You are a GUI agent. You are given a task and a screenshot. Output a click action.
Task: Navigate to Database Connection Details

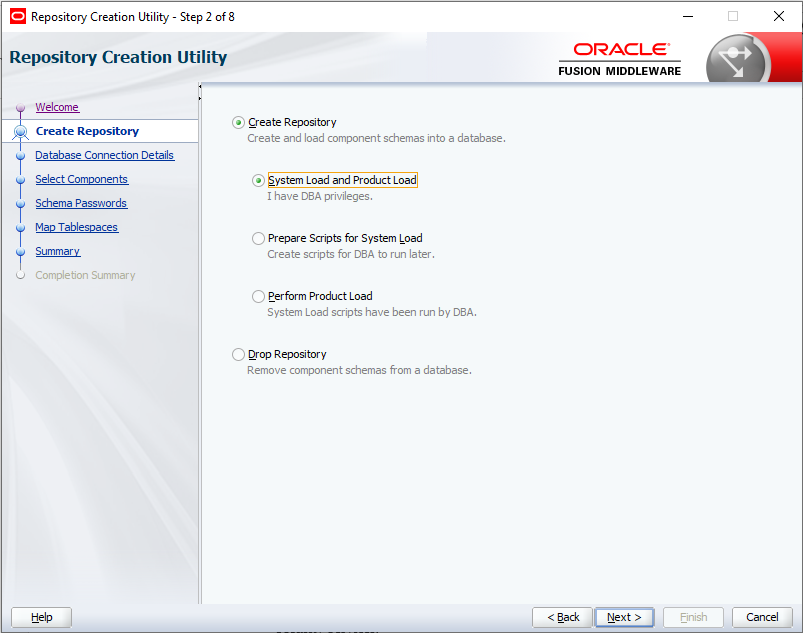104,155
